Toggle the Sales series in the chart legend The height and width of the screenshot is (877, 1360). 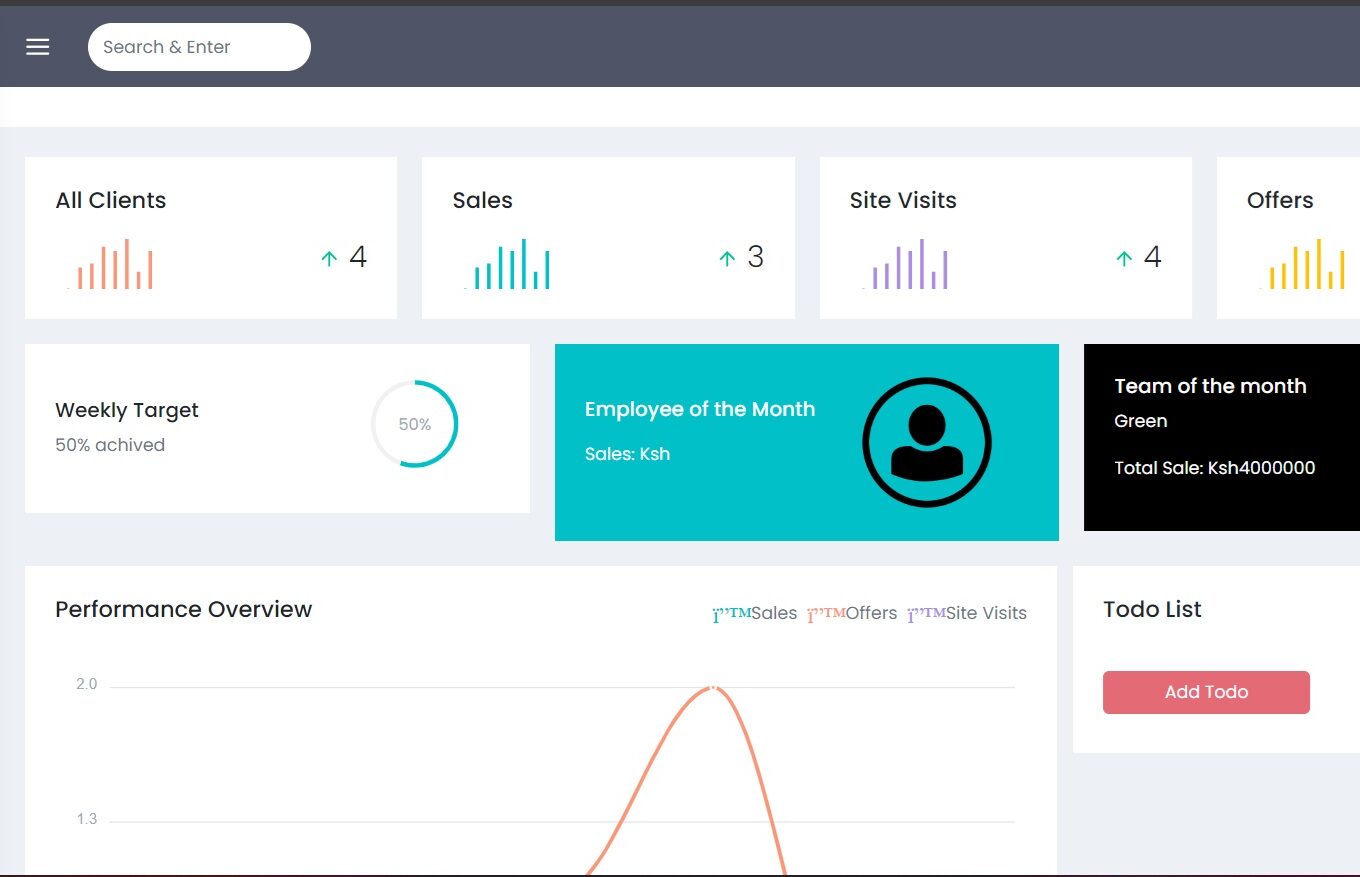point(755,613)
